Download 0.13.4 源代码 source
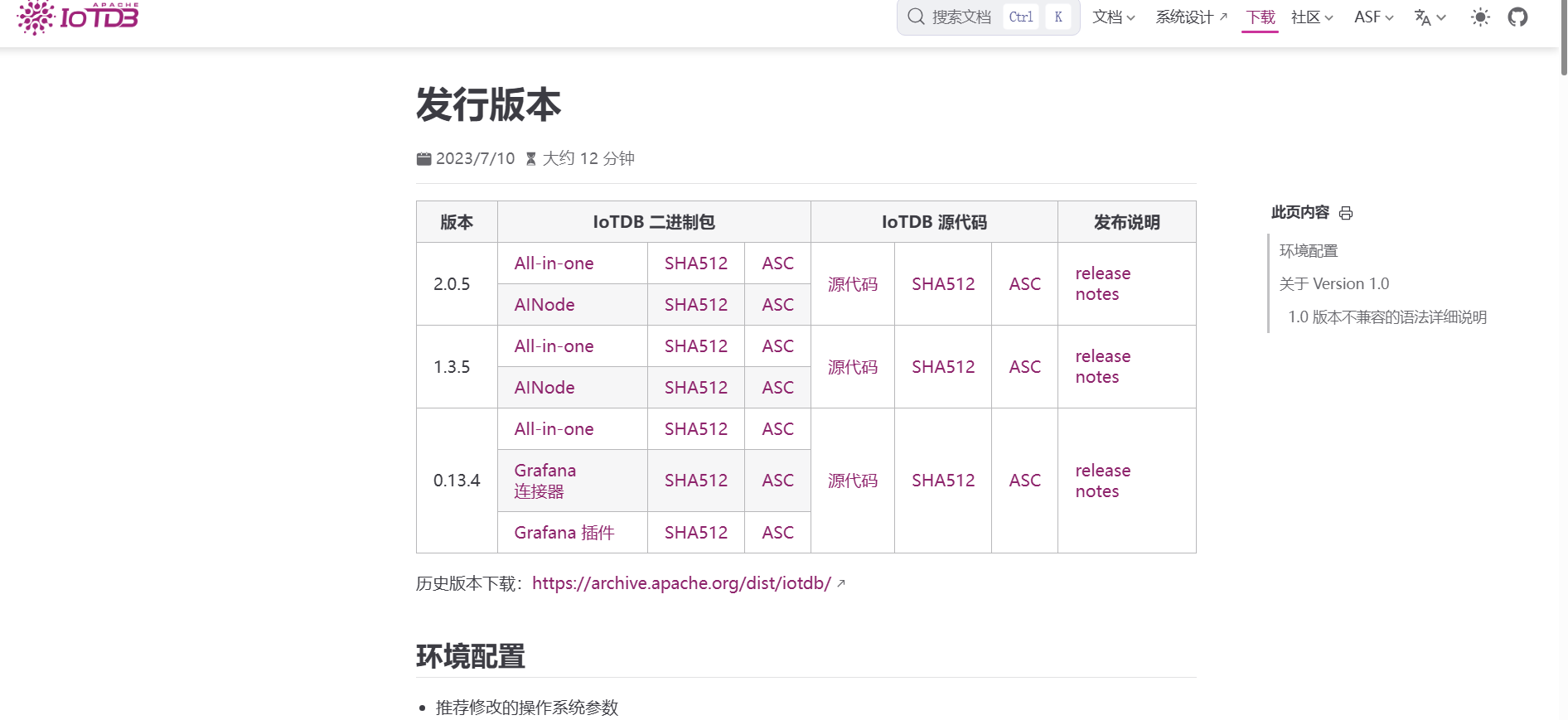Viewport: 1568px width, 720px height. pos(852,481)
